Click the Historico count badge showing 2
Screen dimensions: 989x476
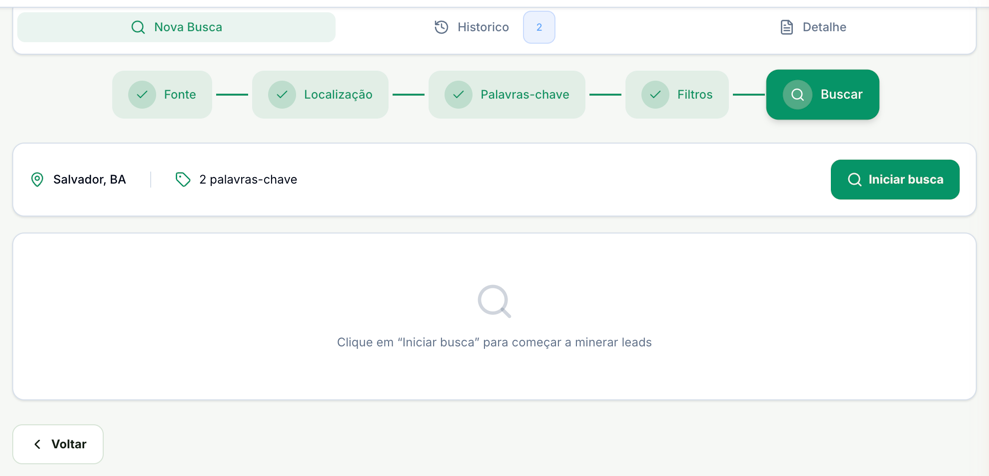[x=539, y=27]
